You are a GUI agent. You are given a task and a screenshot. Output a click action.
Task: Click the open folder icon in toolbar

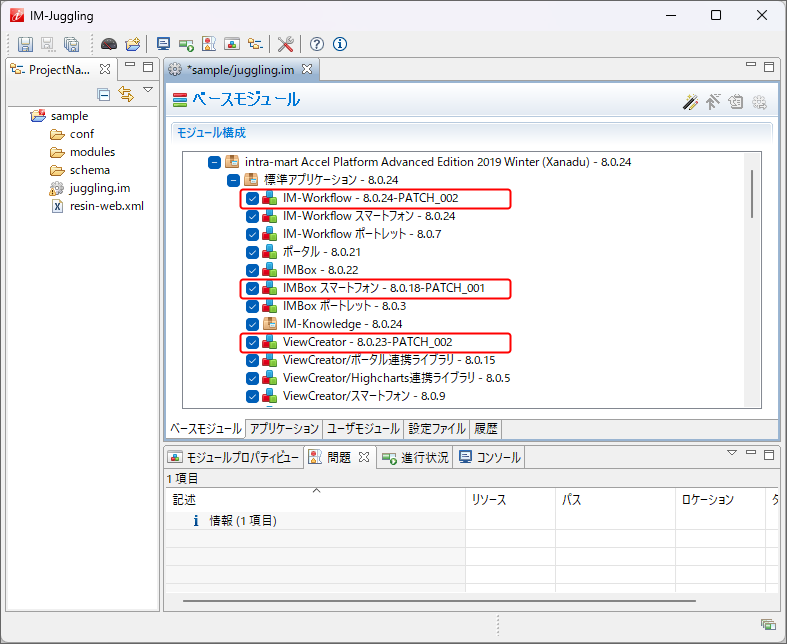coord(133,44)
